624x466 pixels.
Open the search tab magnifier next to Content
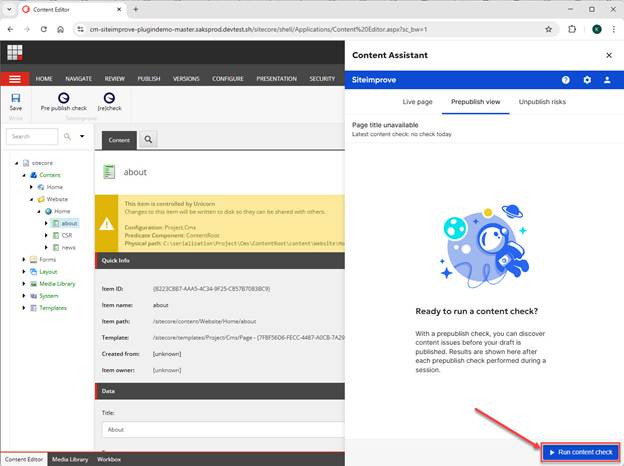tap(148, 140)
